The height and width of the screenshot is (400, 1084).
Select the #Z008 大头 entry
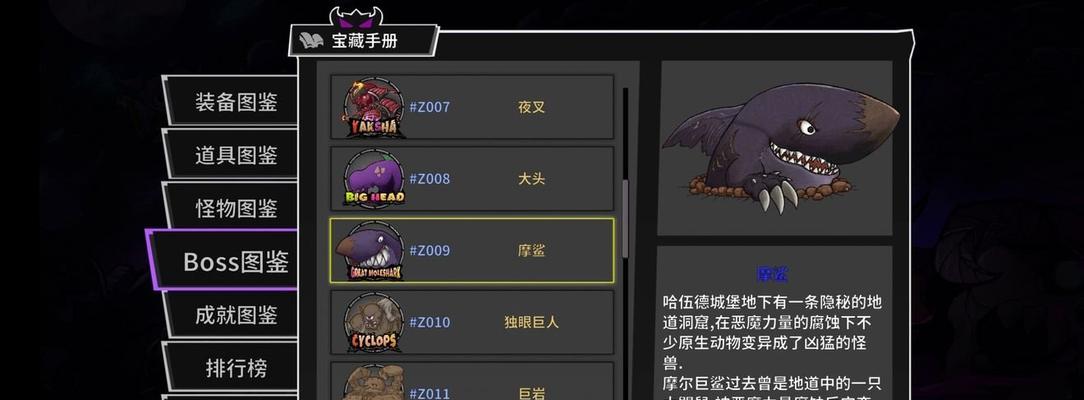(x=472, y=179)
